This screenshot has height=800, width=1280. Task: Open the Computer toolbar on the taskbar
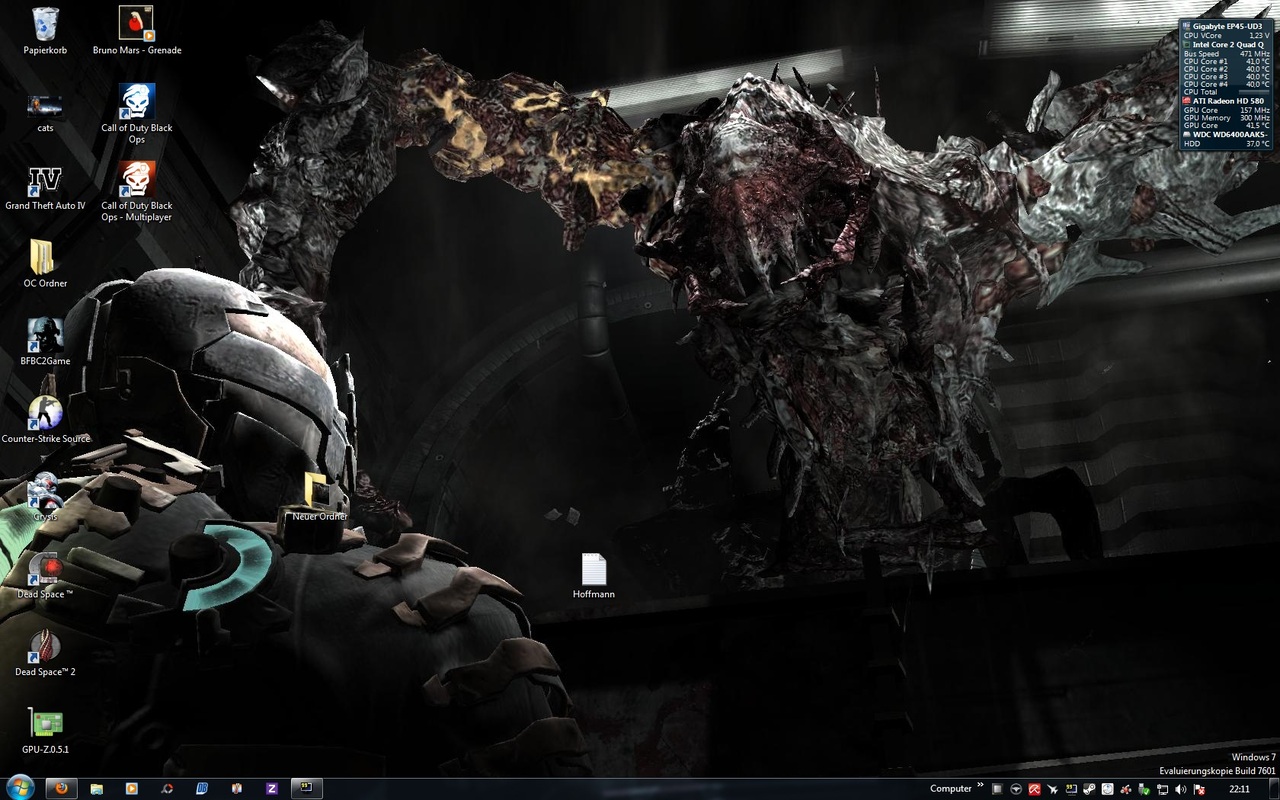pos(951,788)
